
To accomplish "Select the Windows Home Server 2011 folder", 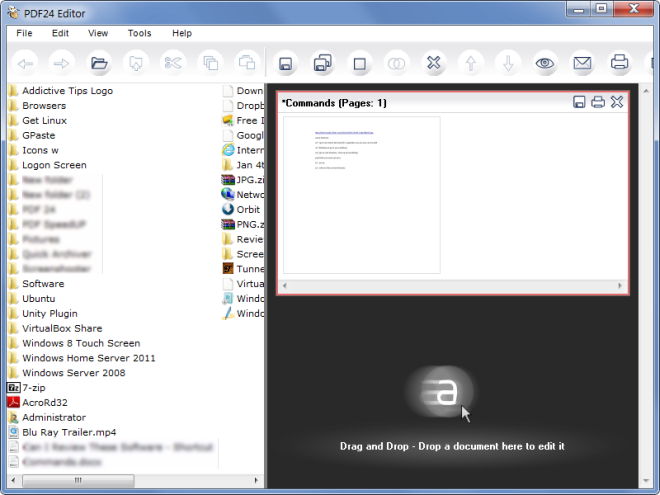I will [82, 358].
